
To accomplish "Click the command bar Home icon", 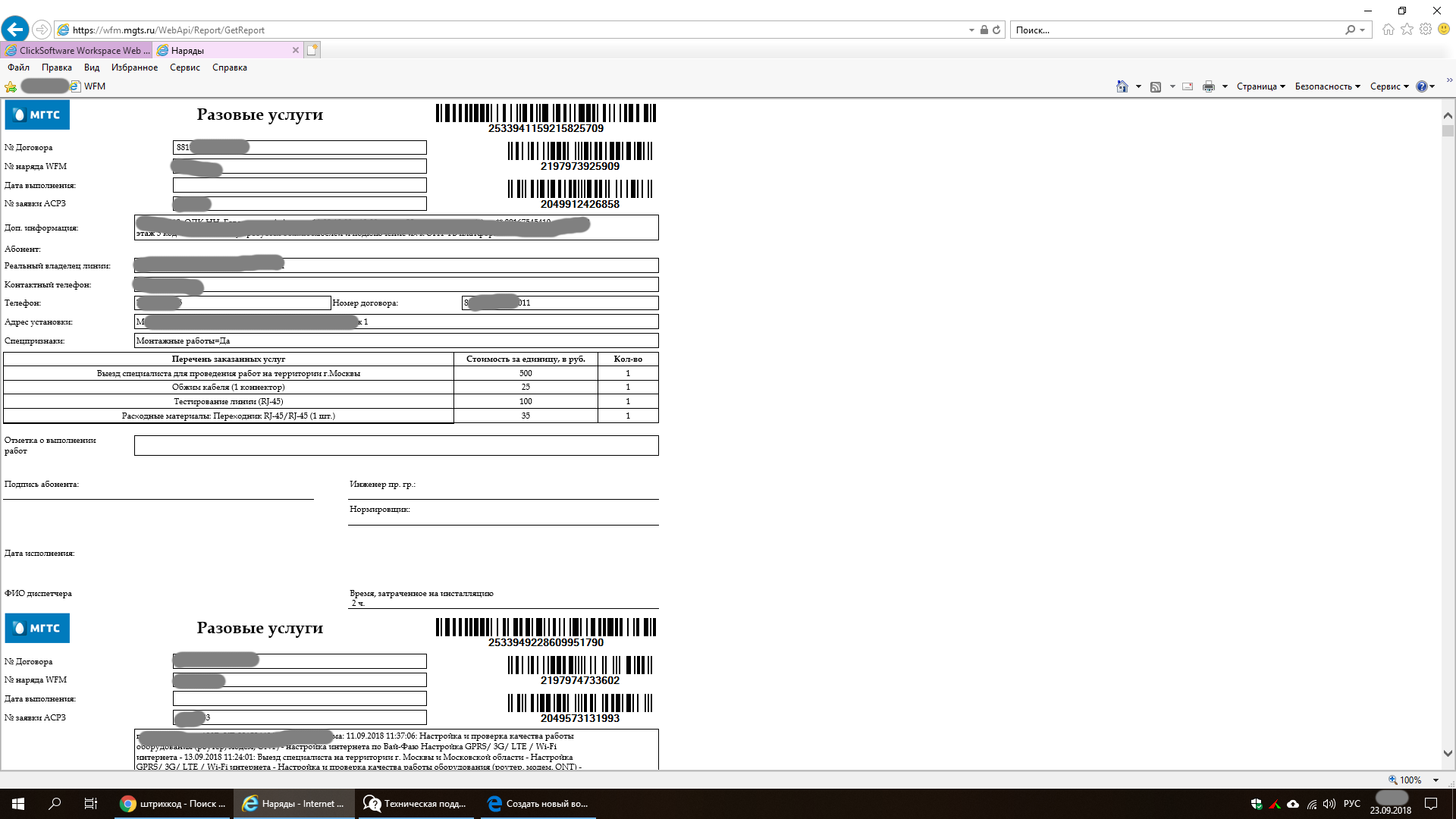I will coord(1122,86).
